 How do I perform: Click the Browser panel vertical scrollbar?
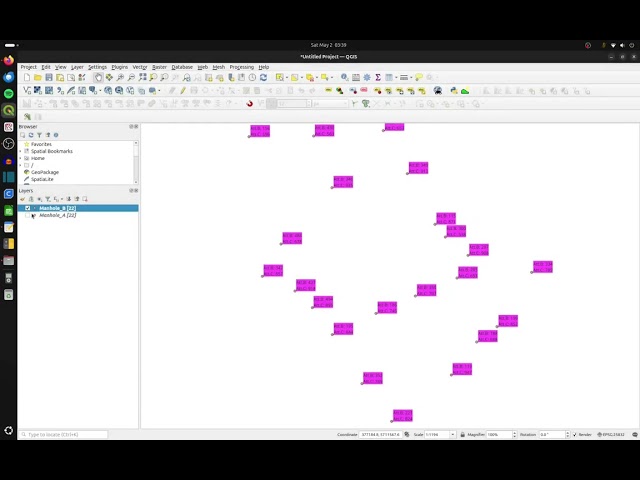[136, 162]
